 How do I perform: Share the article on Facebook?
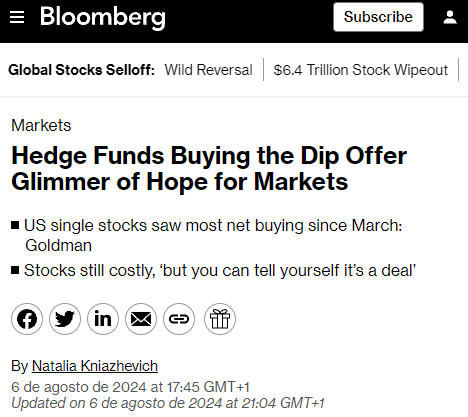27,319
